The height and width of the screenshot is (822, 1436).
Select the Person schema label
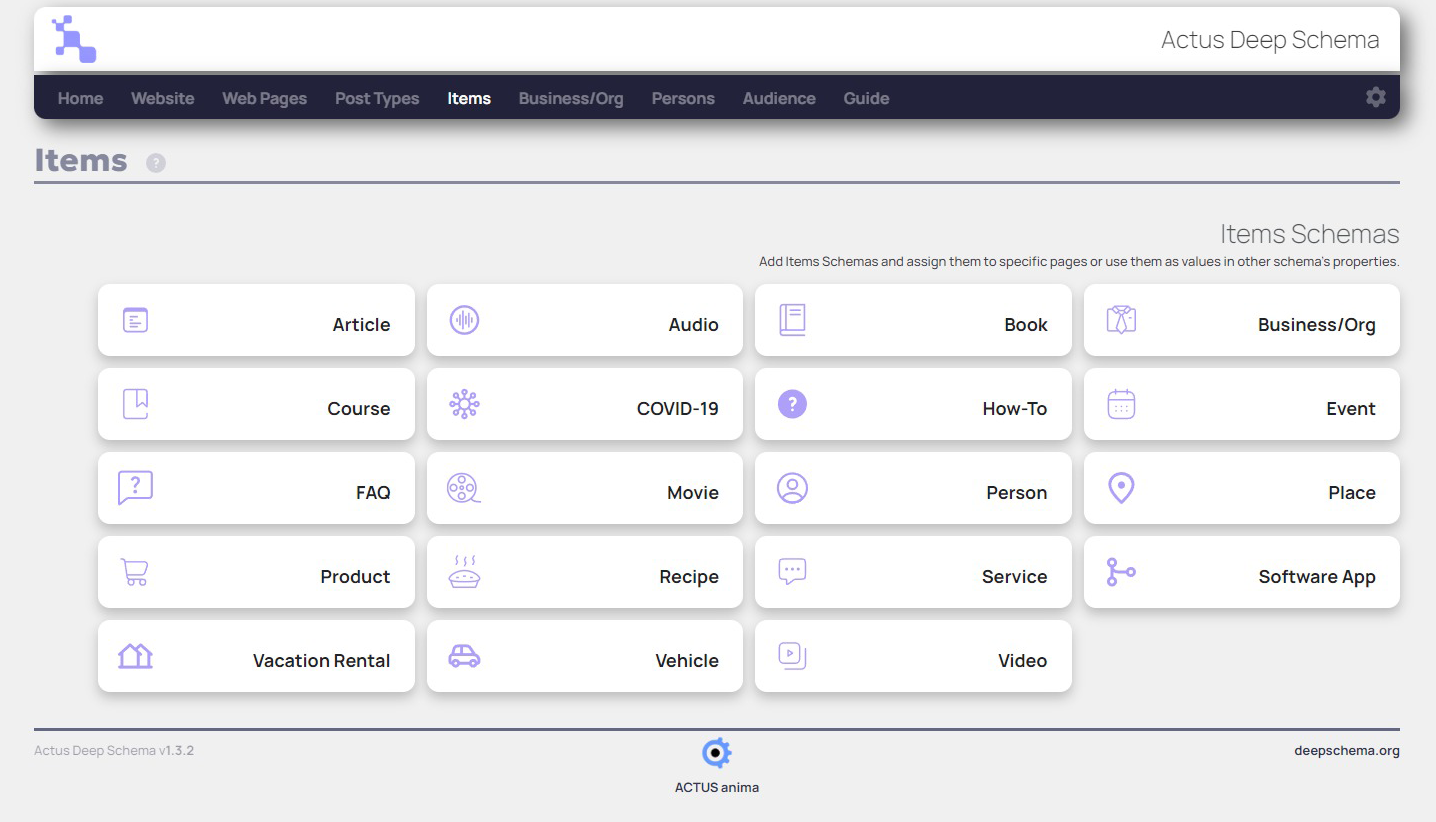(x=1017, y=492)
